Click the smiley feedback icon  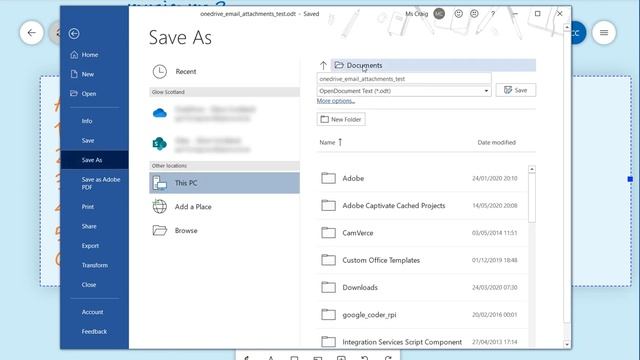[x=459, y=14]
